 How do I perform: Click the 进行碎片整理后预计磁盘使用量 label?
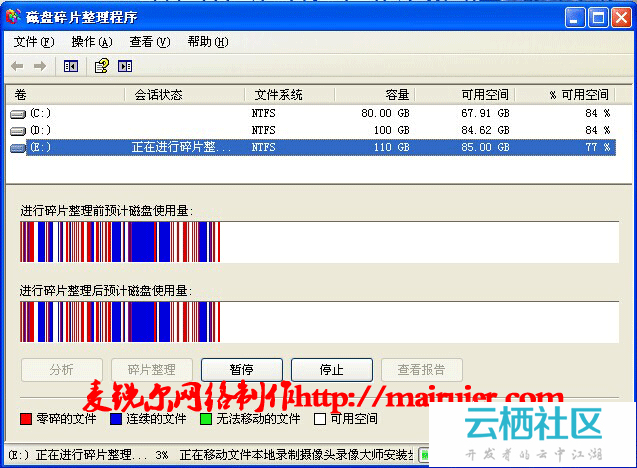pyautogui.click(x=106, y=291)
